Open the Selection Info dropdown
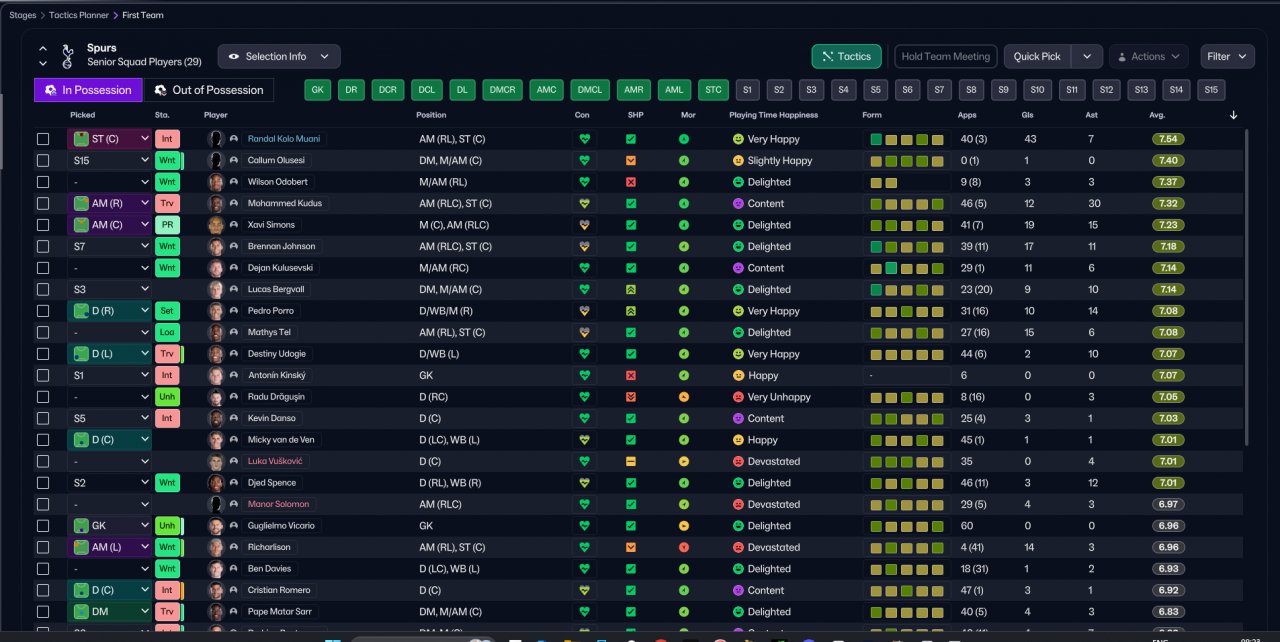The height and width of the screenshot is (642, 1280). click(279, 57)
